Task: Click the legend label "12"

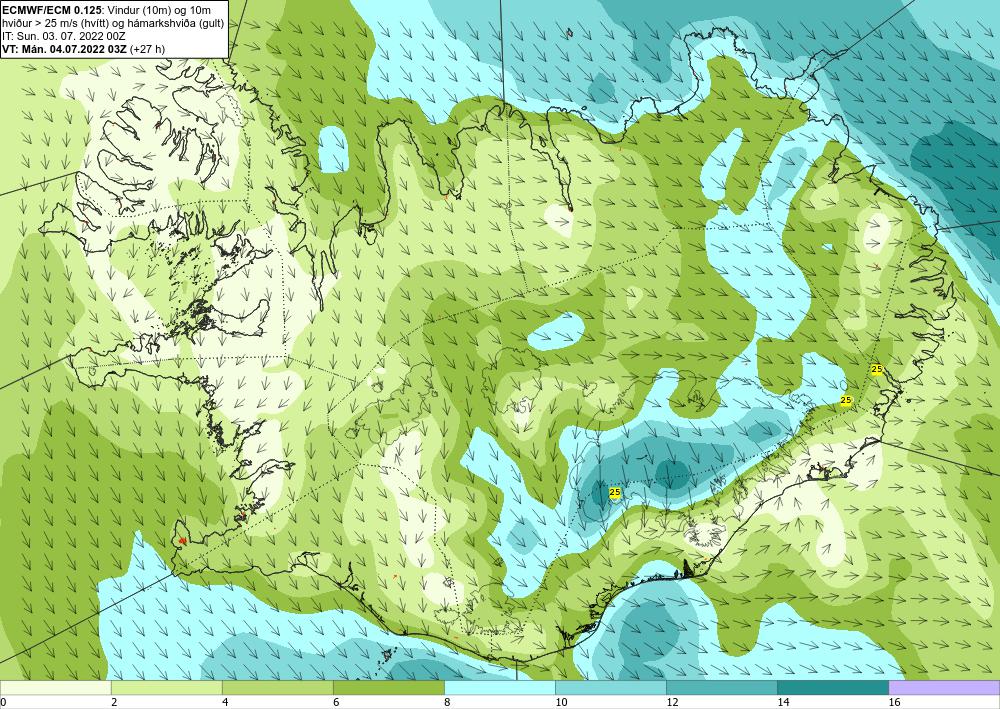Action: pos(671,702)
